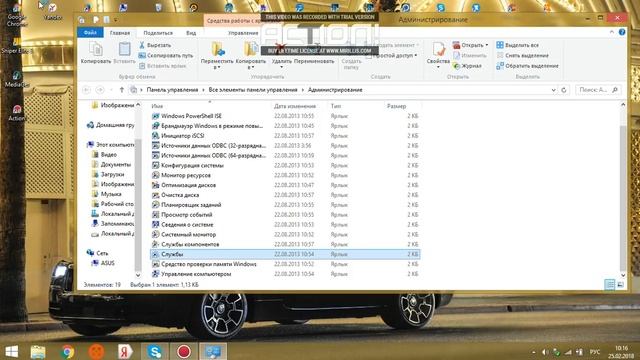Click the Удалить ribbon button
640x360 pixels.
[x=282, y=55]
